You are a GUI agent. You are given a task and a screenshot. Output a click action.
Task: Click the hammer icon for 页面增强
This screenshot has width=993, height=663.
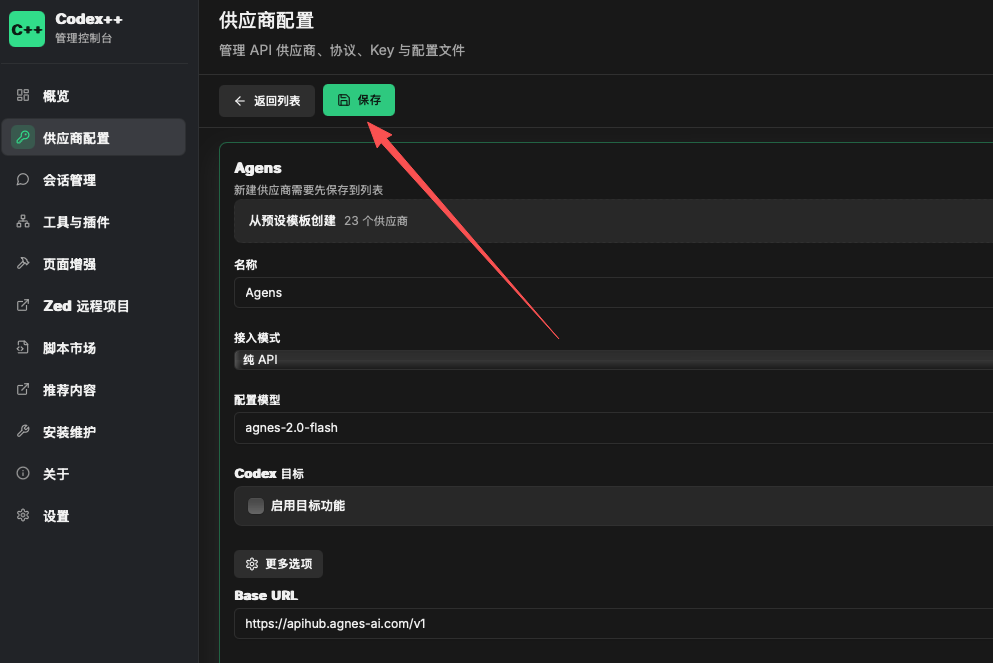point(23,263)
